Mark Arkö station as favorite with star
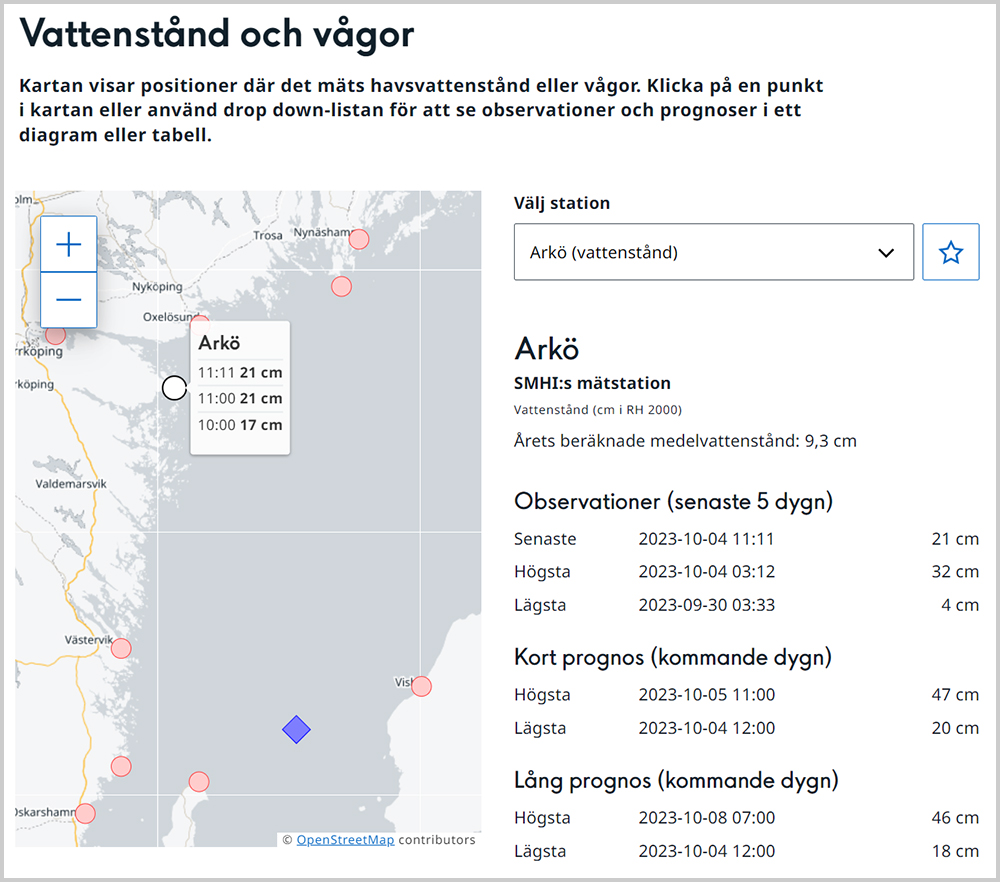Screen dimensions: 1000x882 pyautogui.click(x=950, y=252)
